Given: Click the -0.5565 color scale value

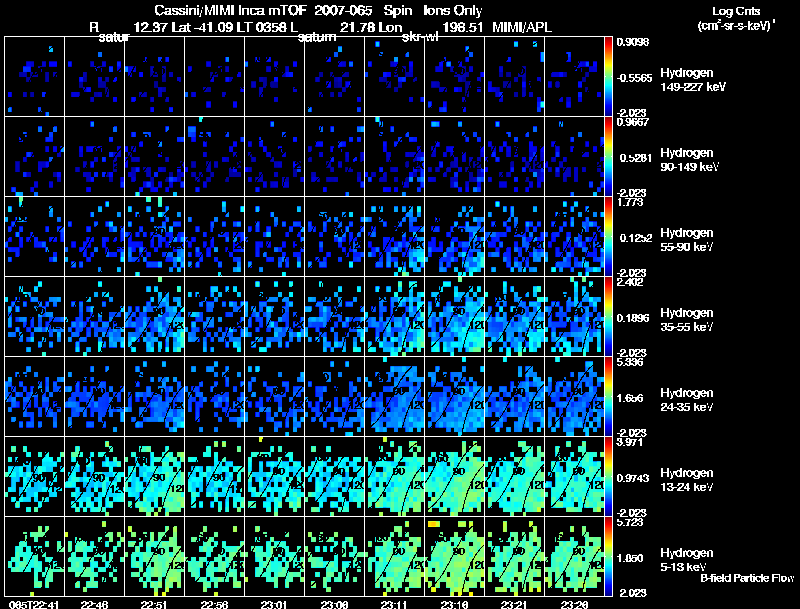Looking at the screenshot, I should [634, 78].
